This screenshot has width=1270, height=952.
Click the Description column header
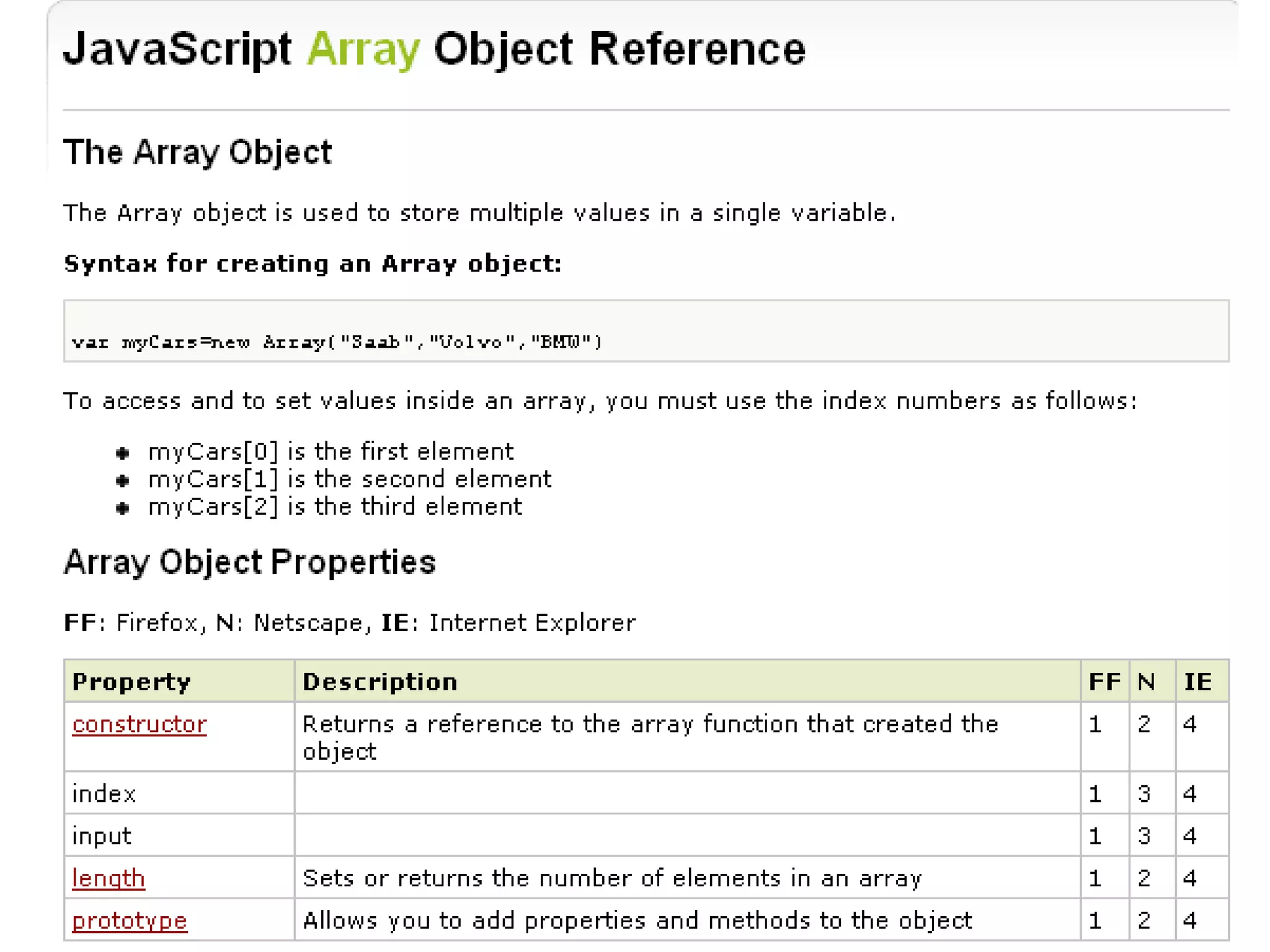click(380, 682)
